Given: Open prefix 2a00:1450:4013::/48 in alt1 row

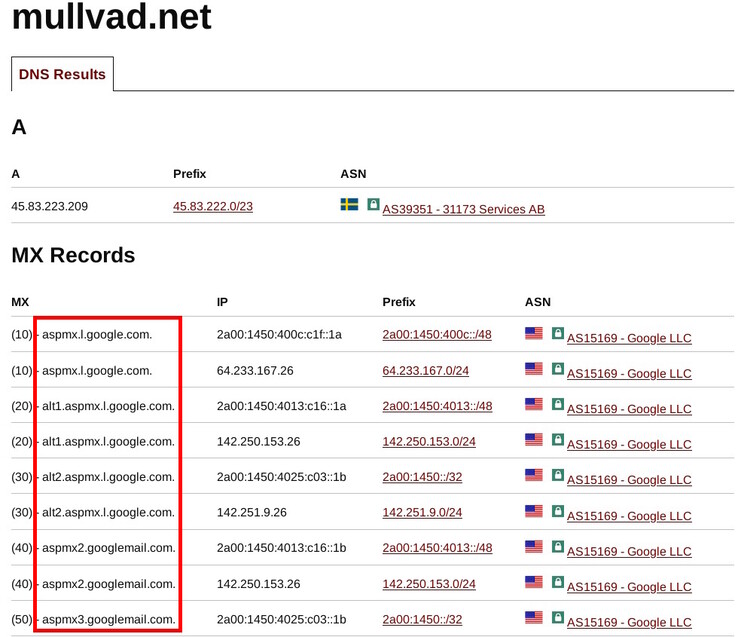Looking at the screenshot, I should [437, 406].
